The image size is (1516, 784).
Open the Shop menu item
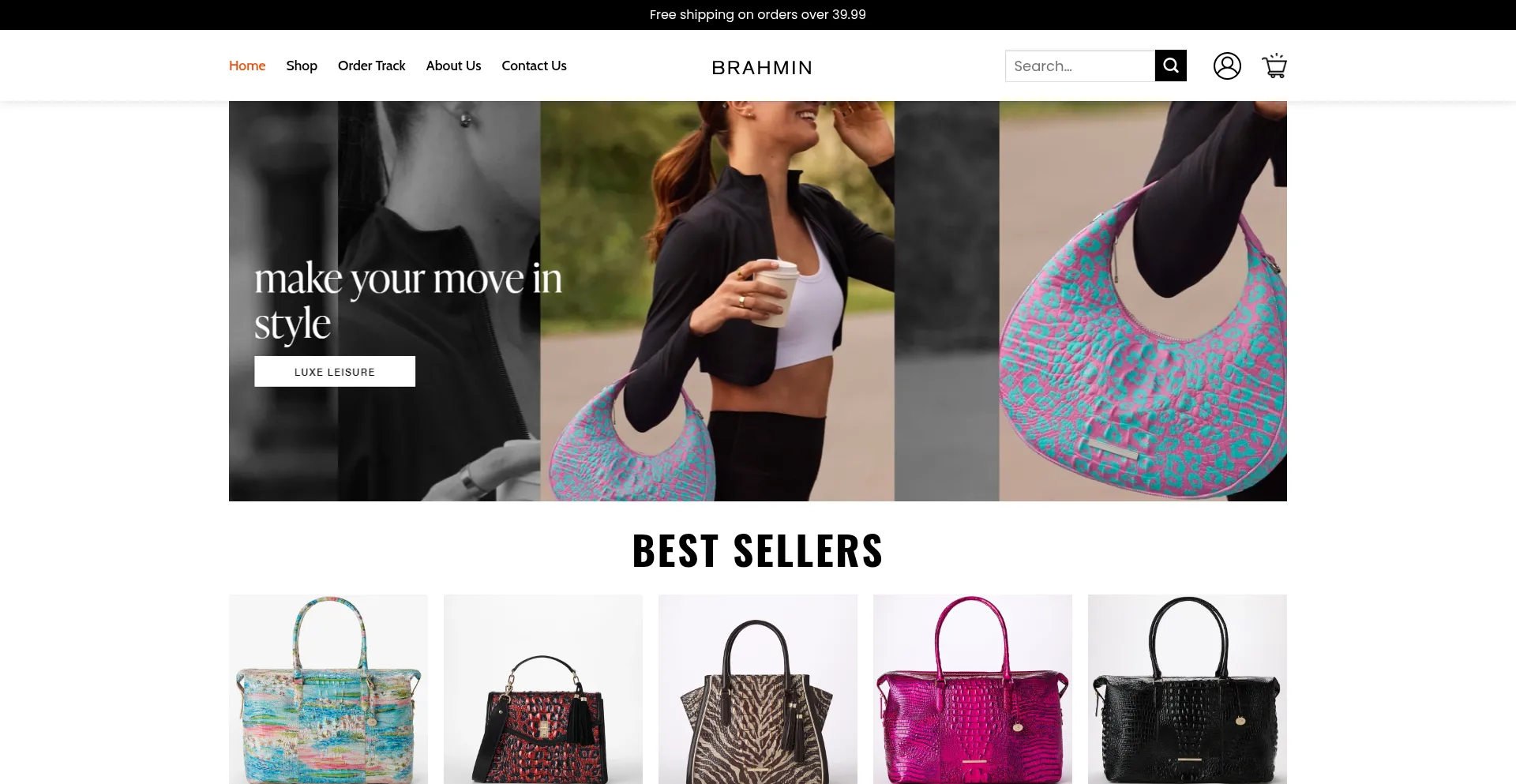pyautogui.click(x=302, y=66)
